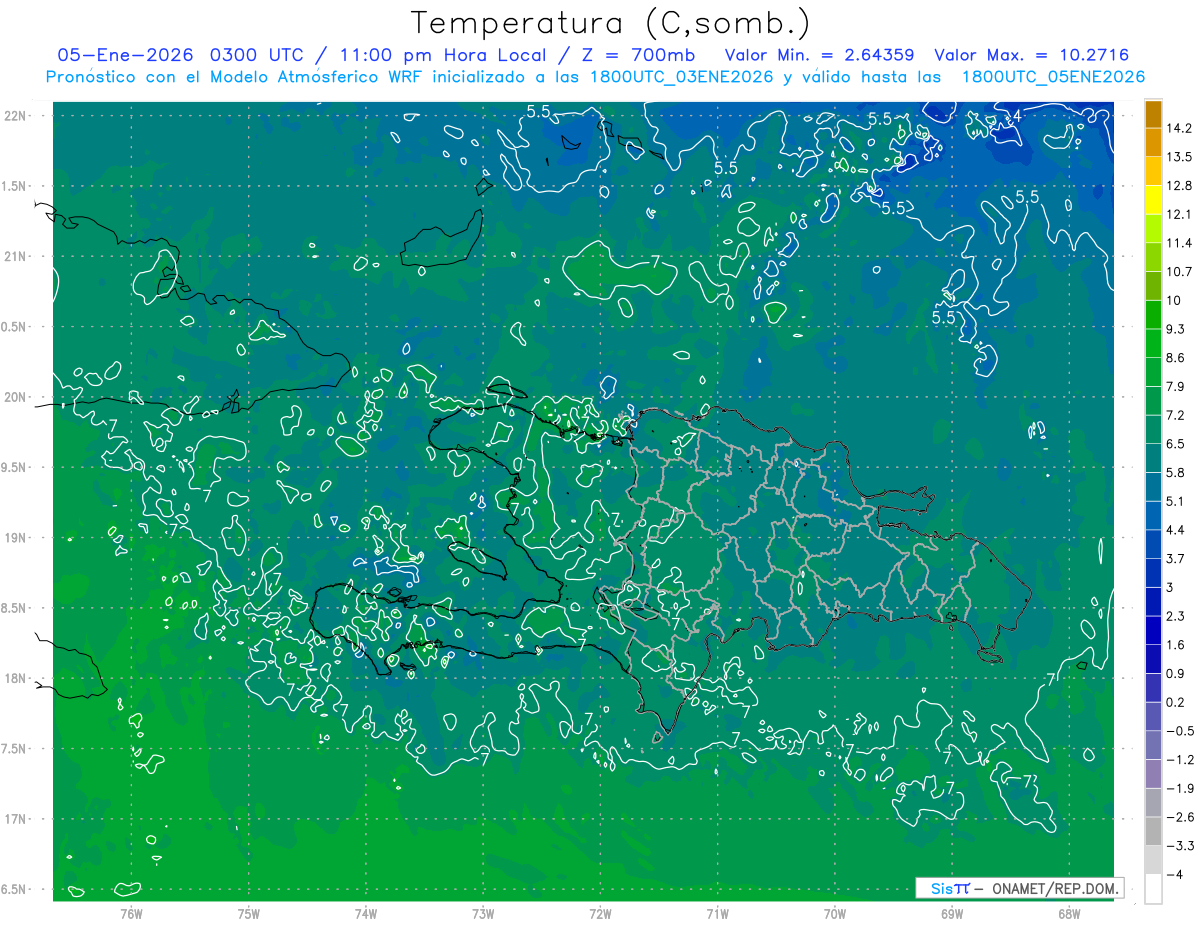This screenshot has height=927, width=1200.
Task: Click the '1.6' color bar value
Action: tap(1175, 644)
